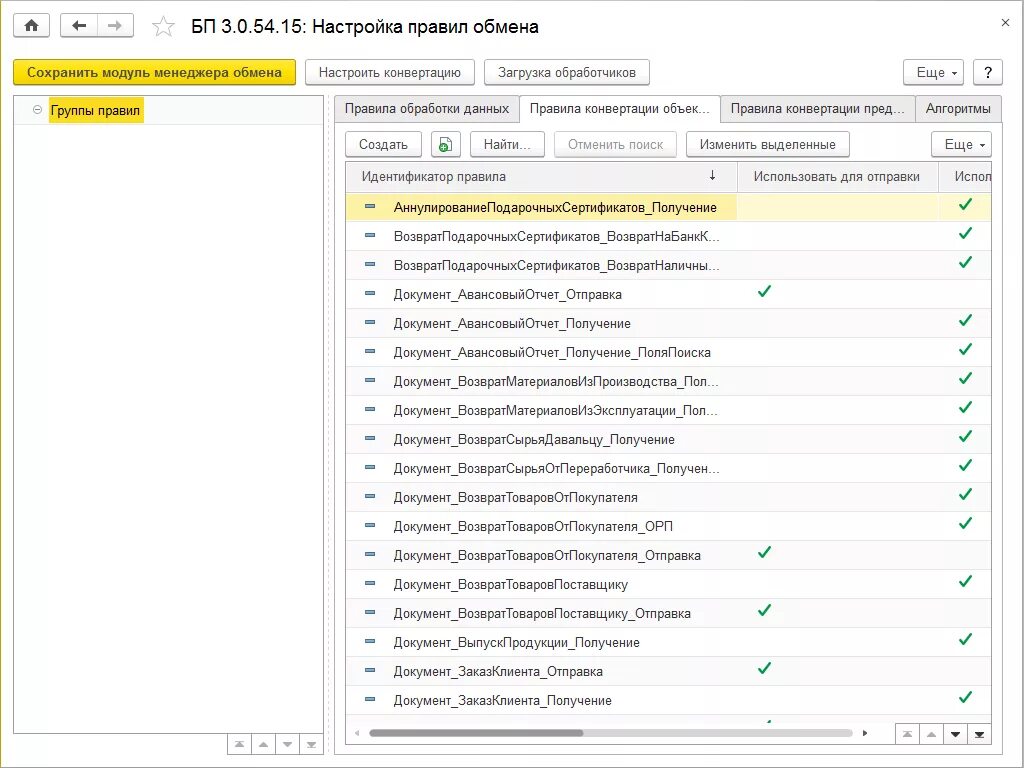Toggle send checkmark for Документ_ВозвратТоваровОтПокупателя_Отправка
Image resolution: width=1024 pixels, height=768 pixels.
coord(764,552)
